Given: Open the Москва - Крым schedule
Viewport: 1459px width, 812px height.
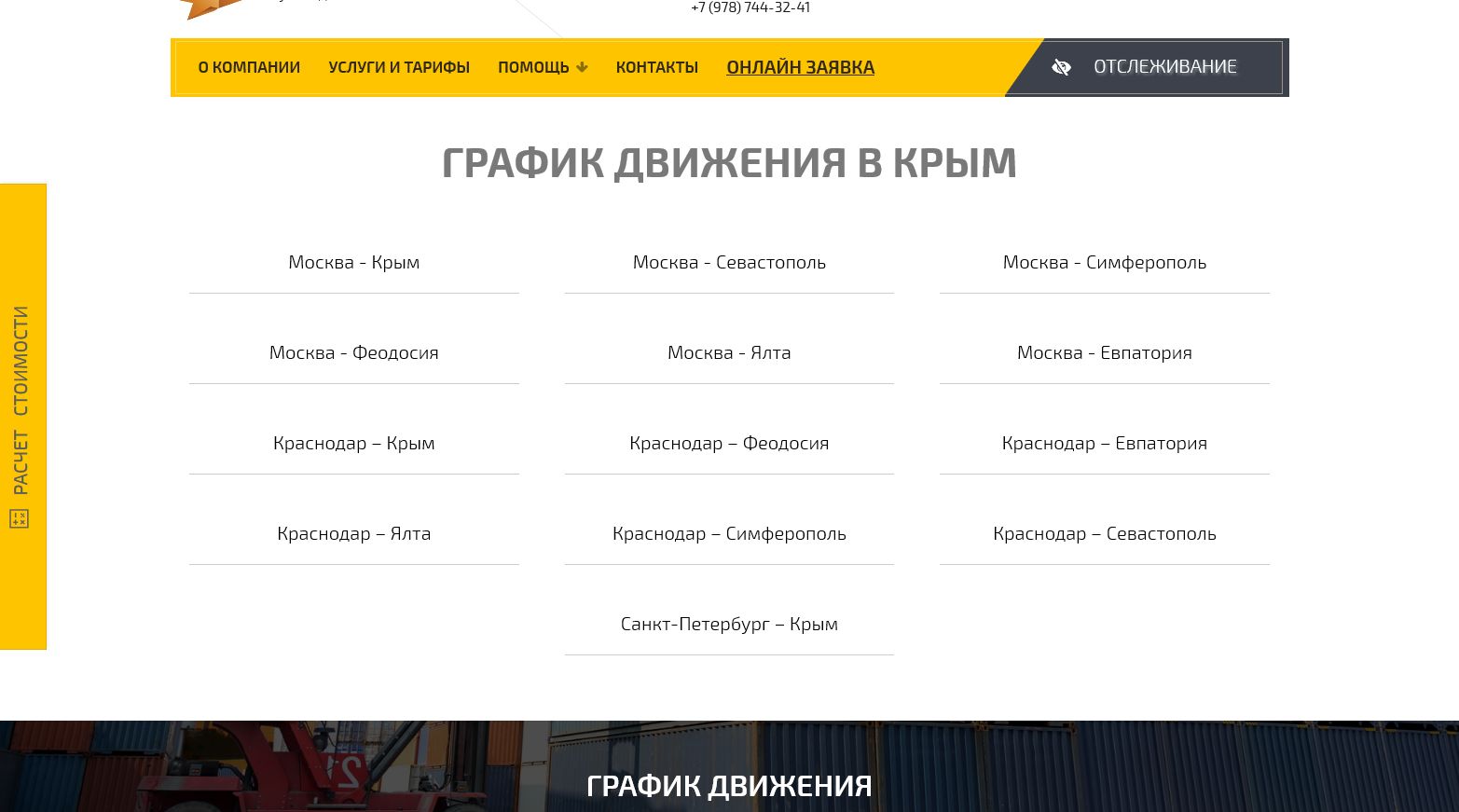Looking at the screenshot, I should (354, 262).
